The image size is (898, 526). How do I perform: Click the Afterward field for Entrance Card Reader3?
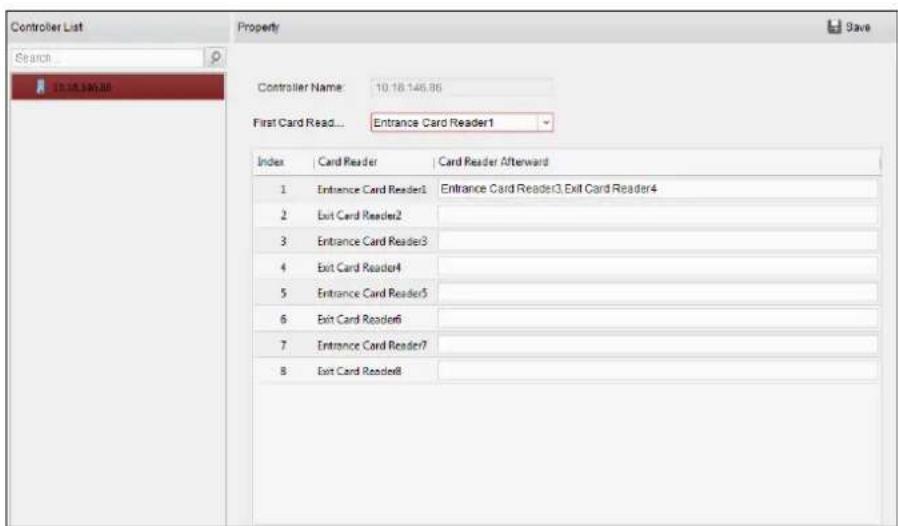(x=657, y=241)
